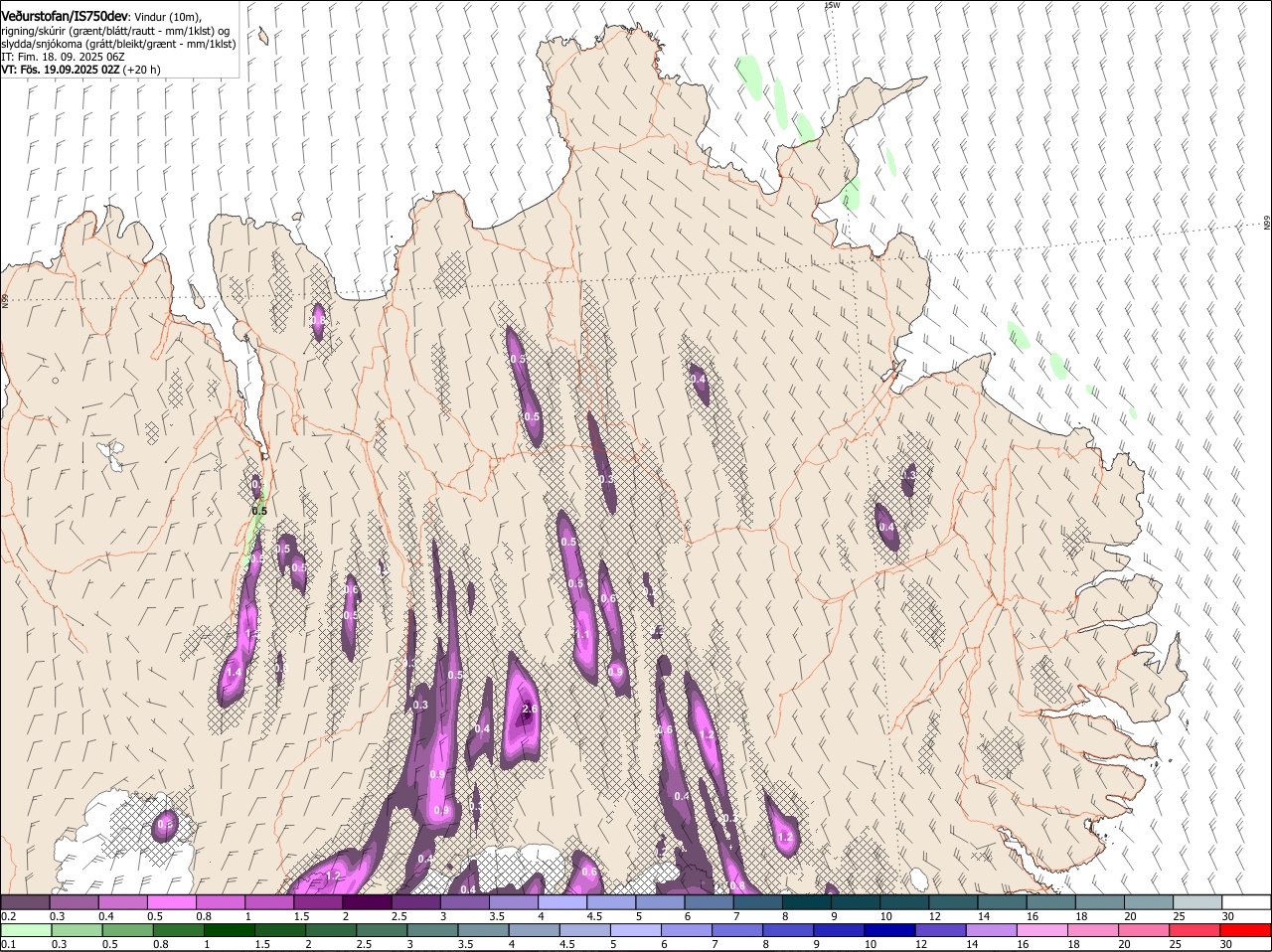Viewport: 1272px width, 952px height.
Task: Select the red swatch labeled 30, lower legend
Action: pos(1246,930)
